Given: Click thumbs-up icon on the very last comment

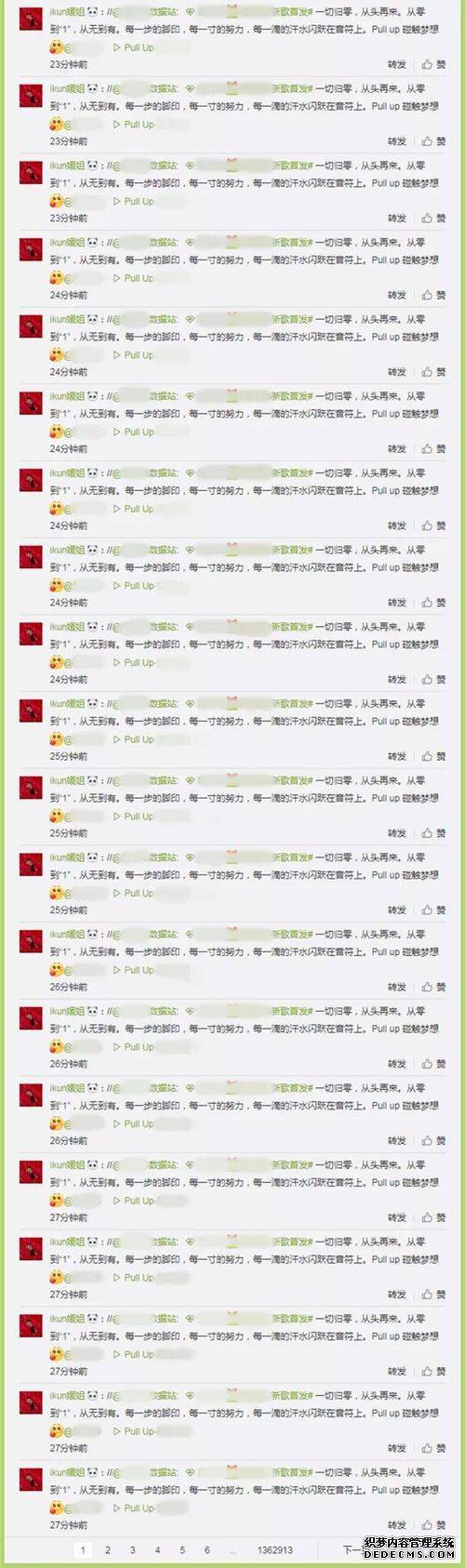Looking at the screenshot, I should coord(428,1524).
